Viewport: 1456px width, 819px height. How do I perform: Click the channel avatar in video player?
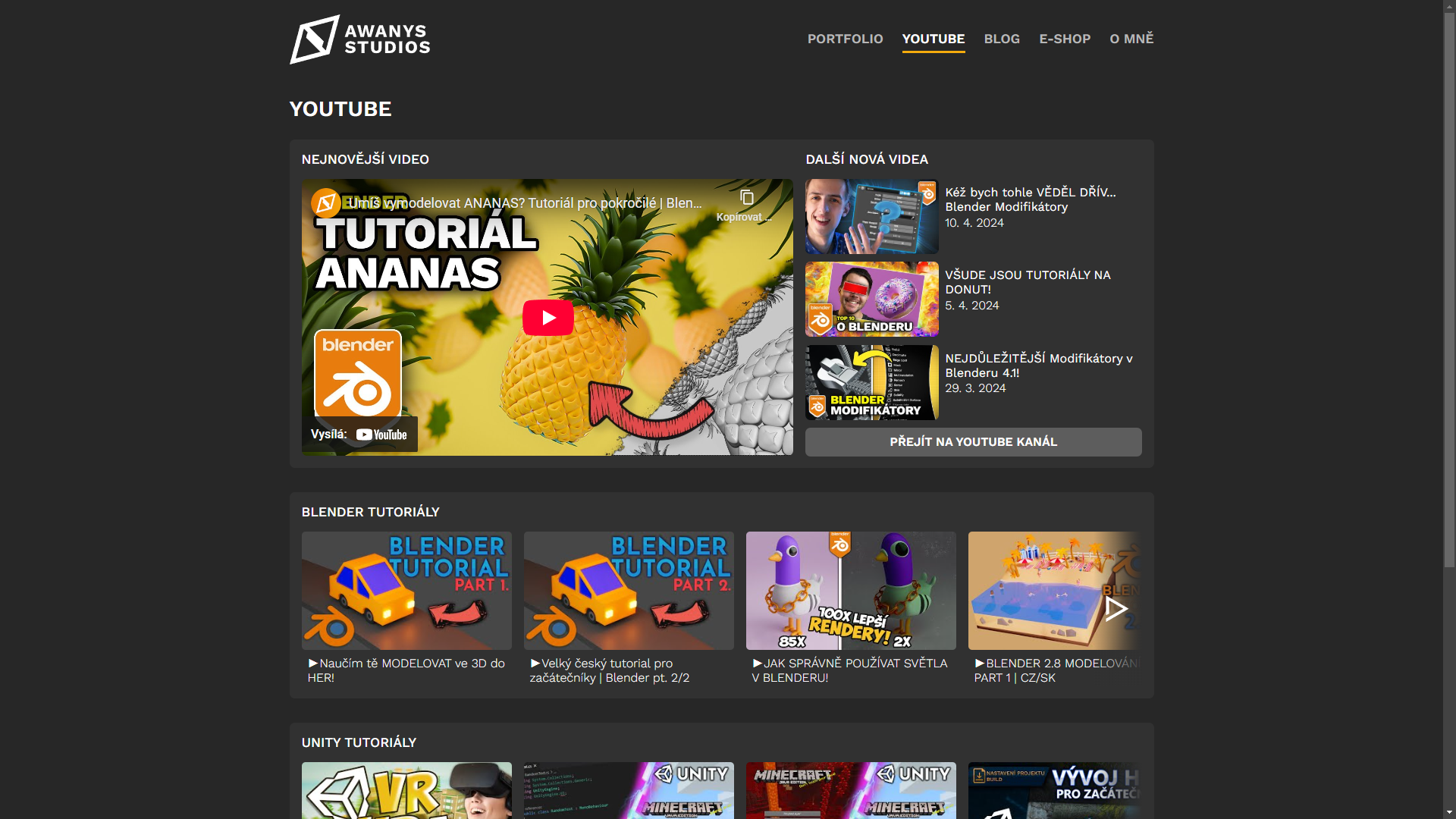[x=326, y=203]
